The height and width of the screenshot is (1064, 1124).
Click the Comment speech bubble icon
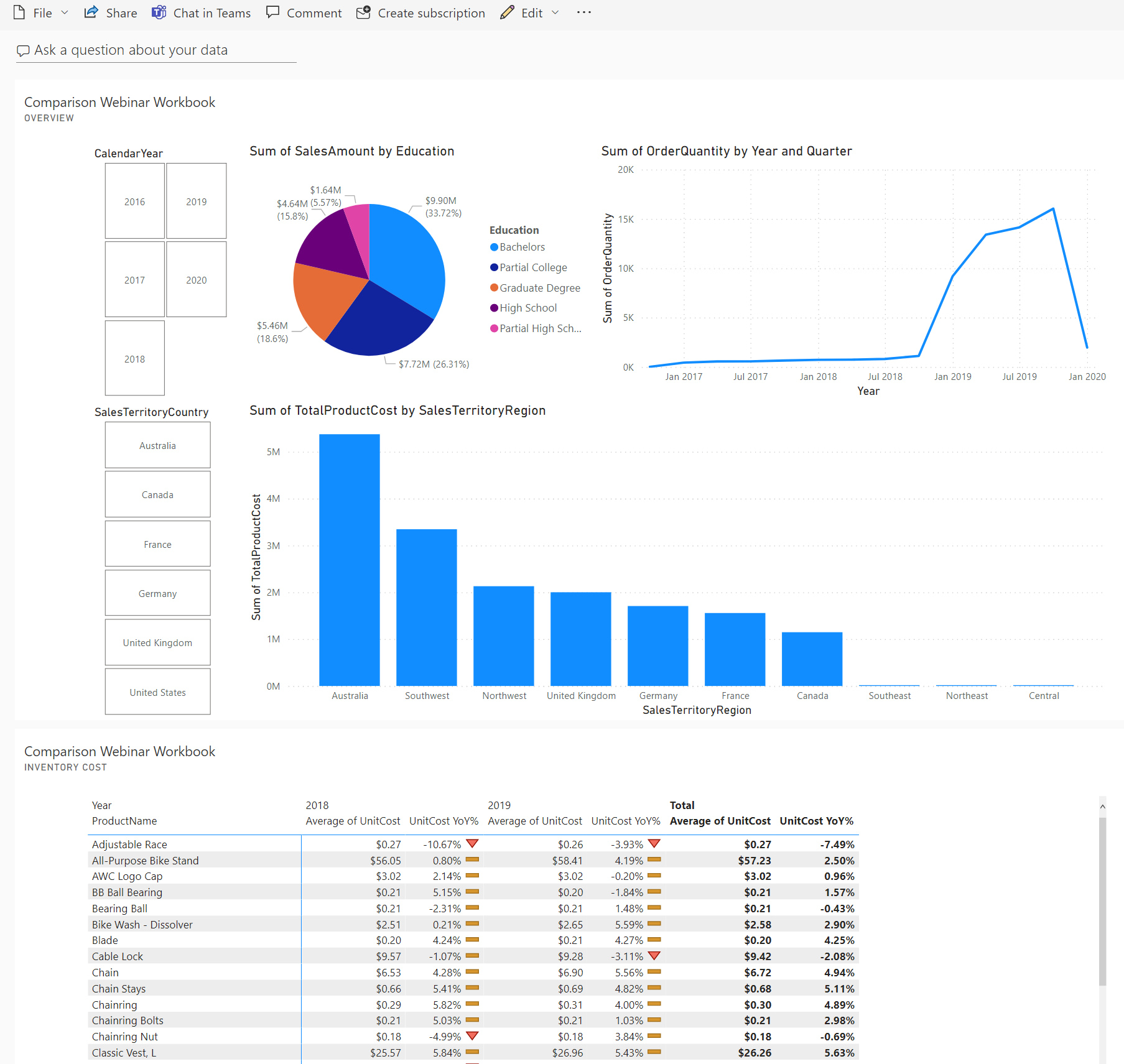(272, 11)
